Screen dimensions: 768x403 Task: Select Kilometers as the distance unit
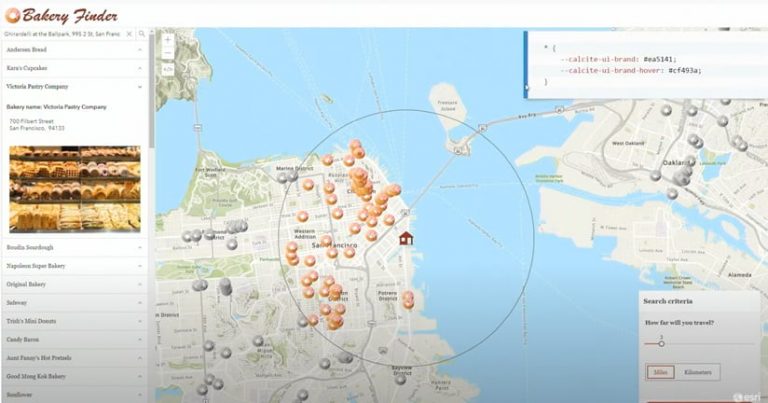[697, 372]
